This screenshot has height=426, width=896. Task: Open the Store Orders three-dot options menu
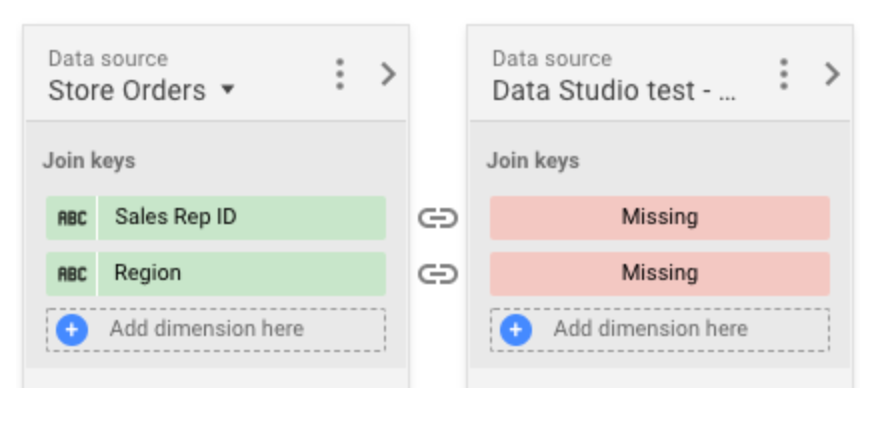[340, 74]
